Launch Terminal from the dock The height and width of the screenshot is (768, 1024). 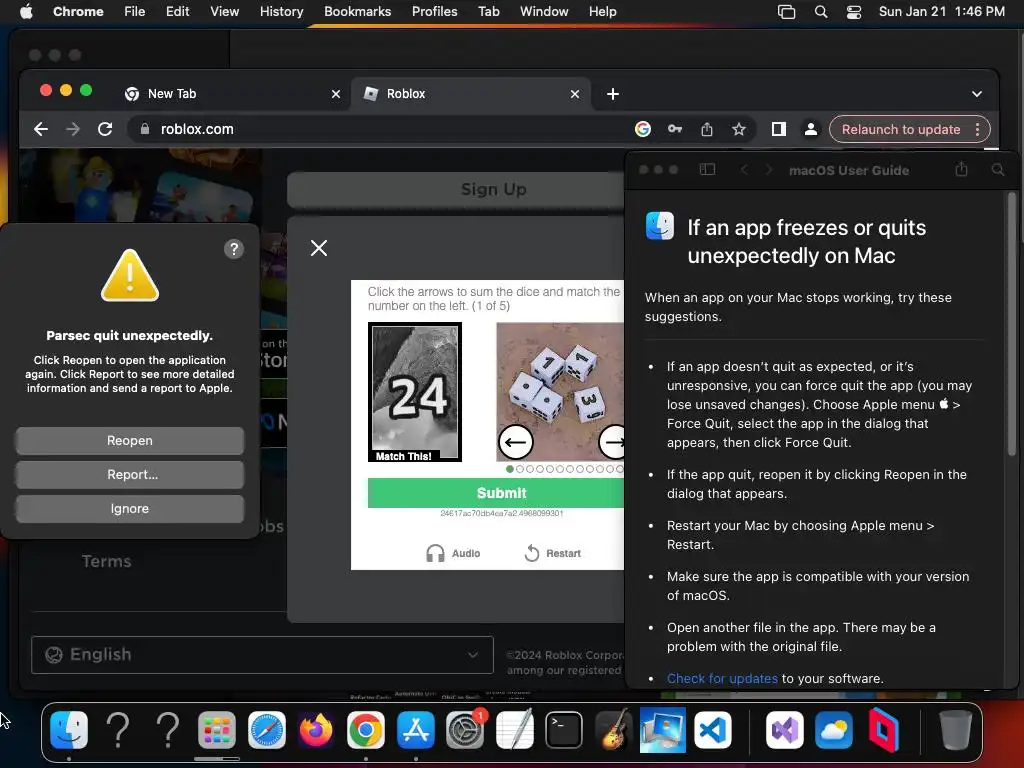point(564,729)
